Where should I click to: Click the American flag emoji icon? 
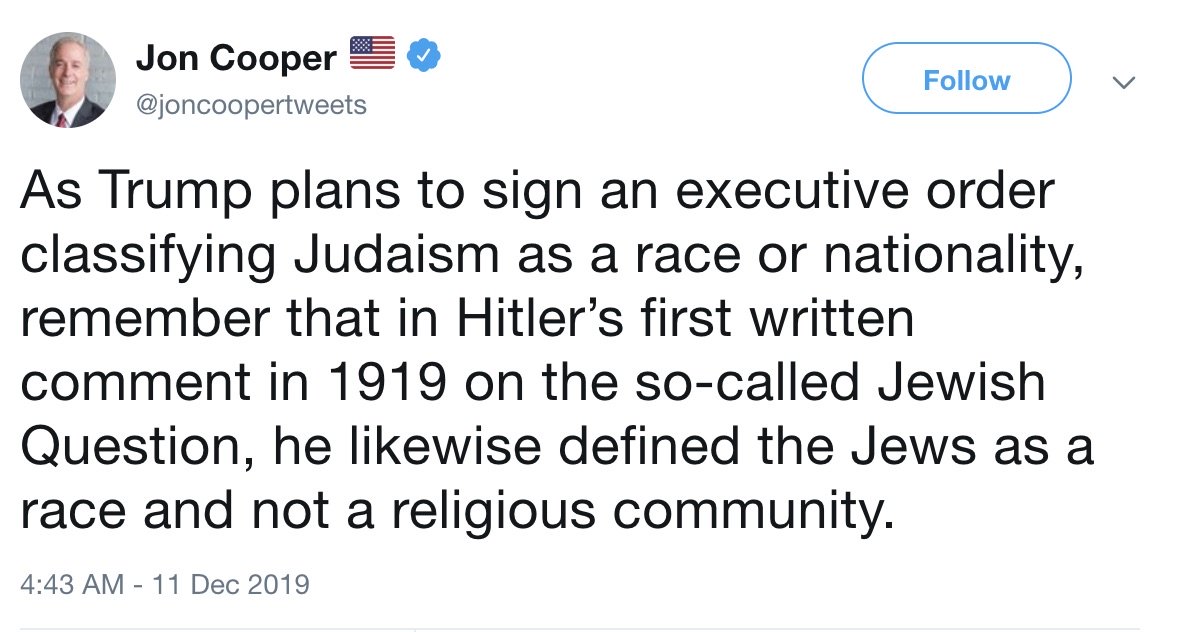(x=372, y=56)
